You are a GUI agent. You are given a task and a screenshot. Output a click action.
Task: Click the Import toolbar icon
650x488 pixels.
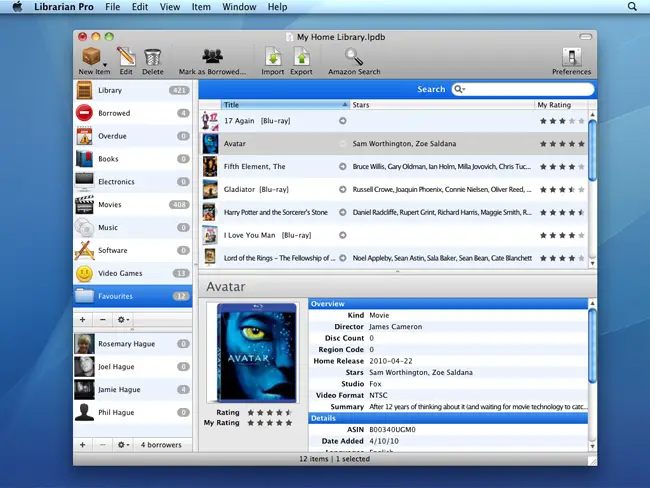[x=273, y=56]
